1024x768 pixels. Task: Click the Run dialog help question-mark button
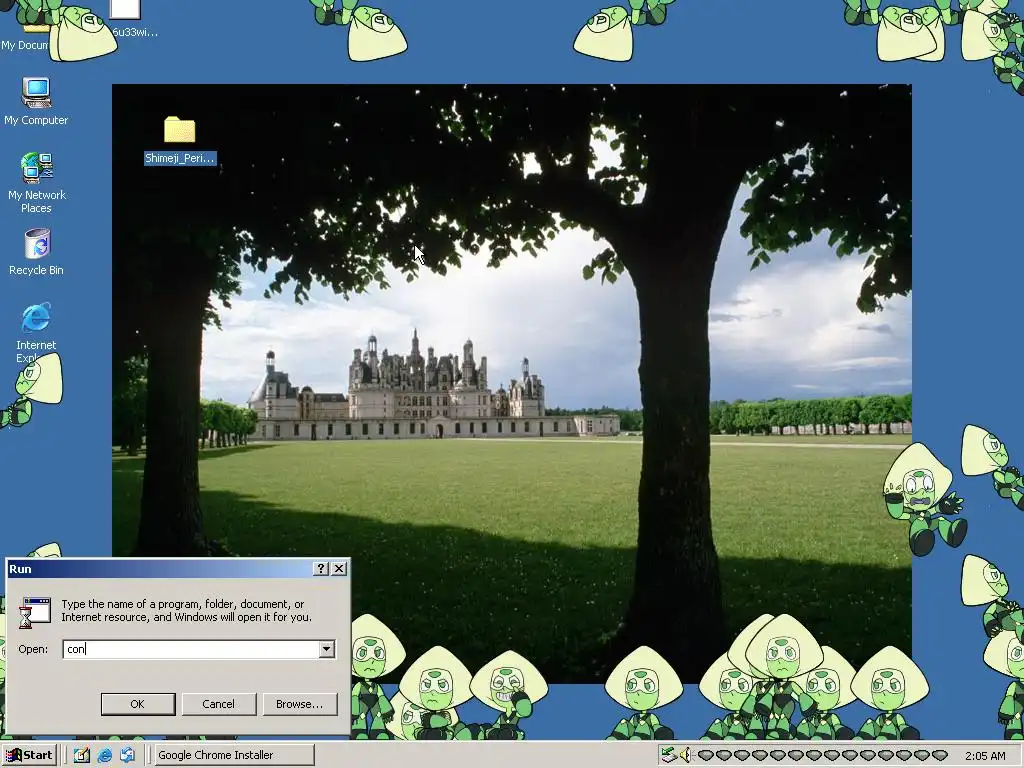321,569
